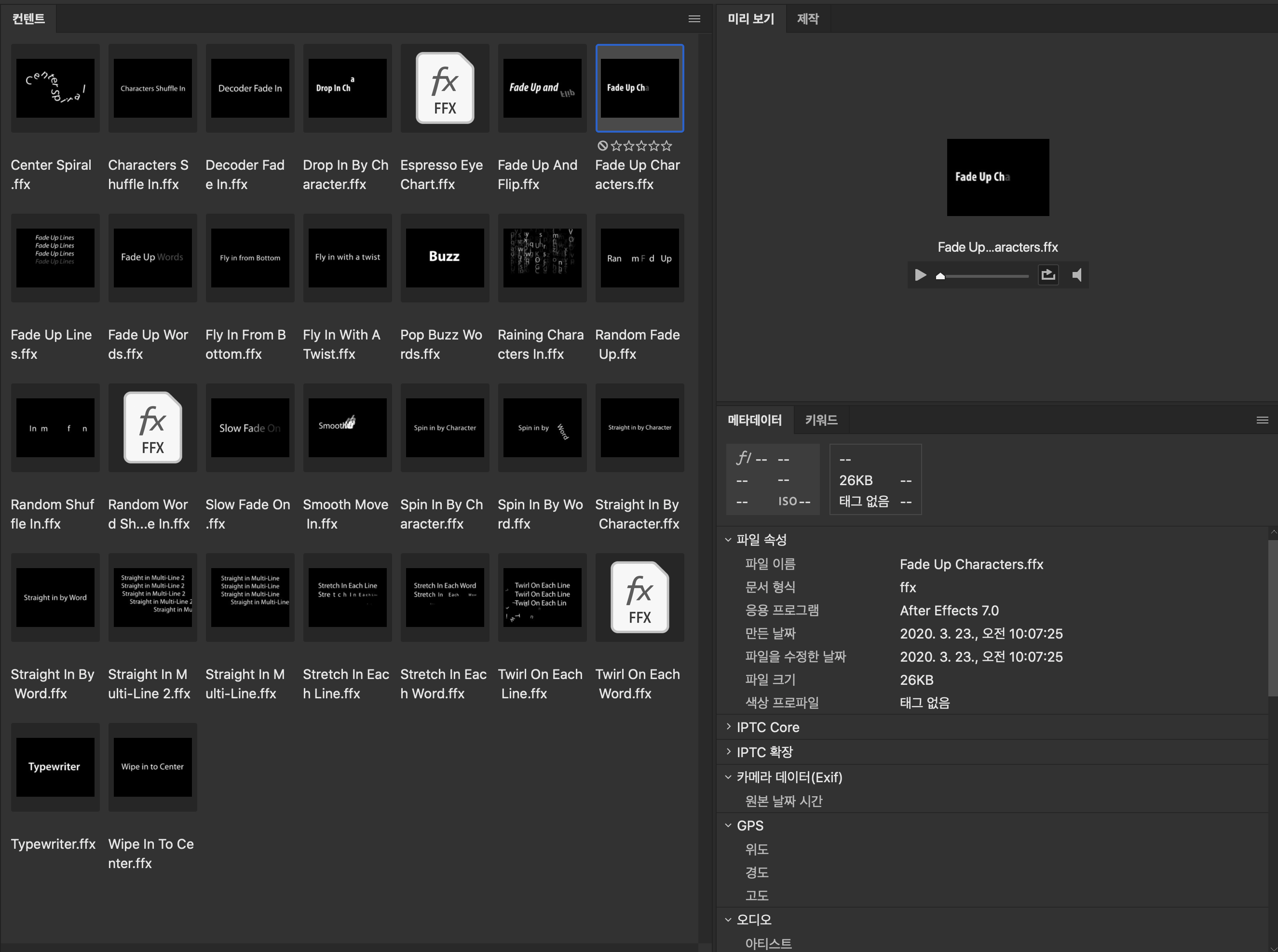Expand the IPTC Core section
The image size is (1278, 952).
coord(728,727)
